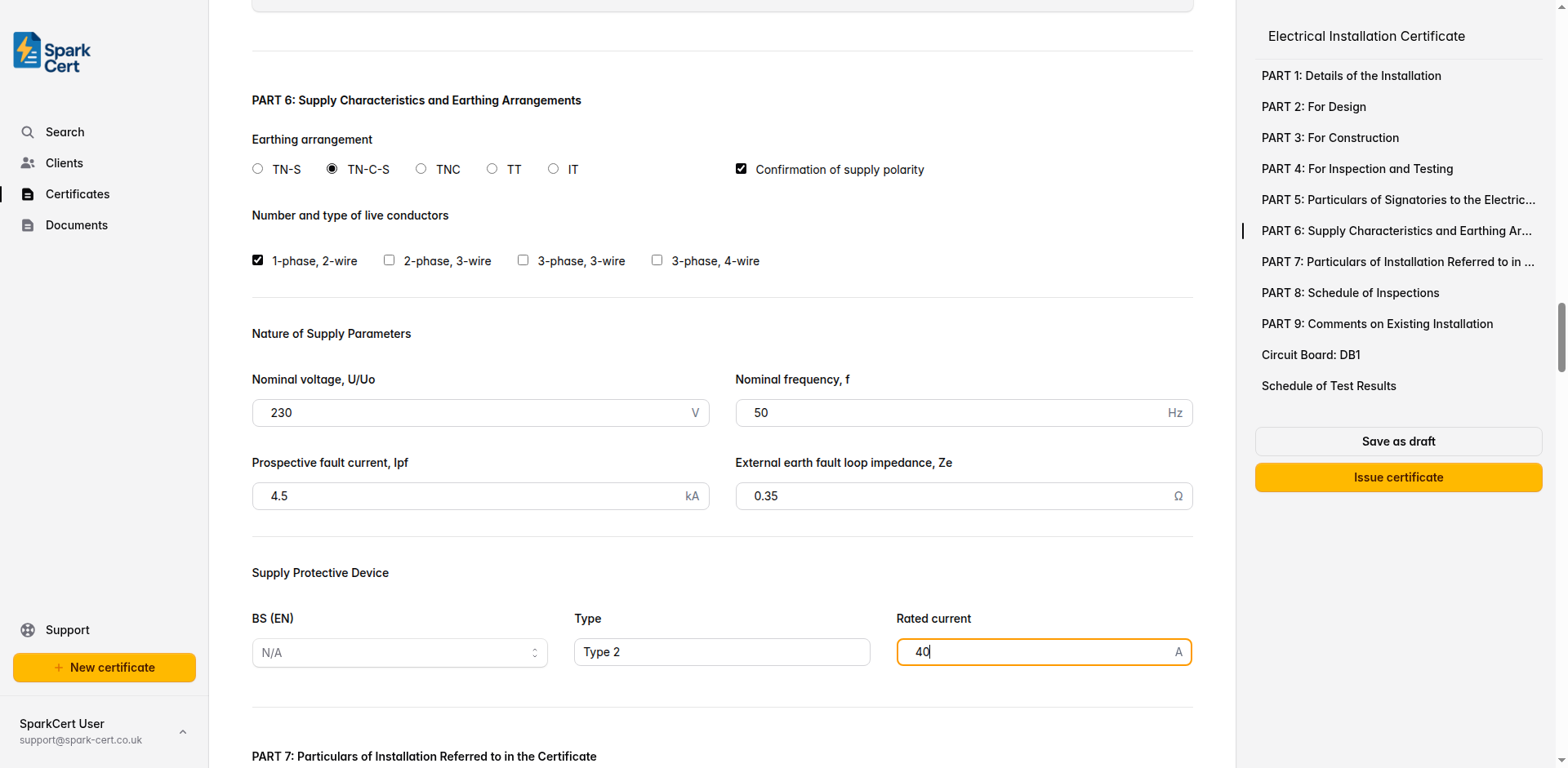Image resolution: width=1568 pixels, height=768 pixels.
Task: Click the Support lifebuoy icon
Action: [28, 630]
